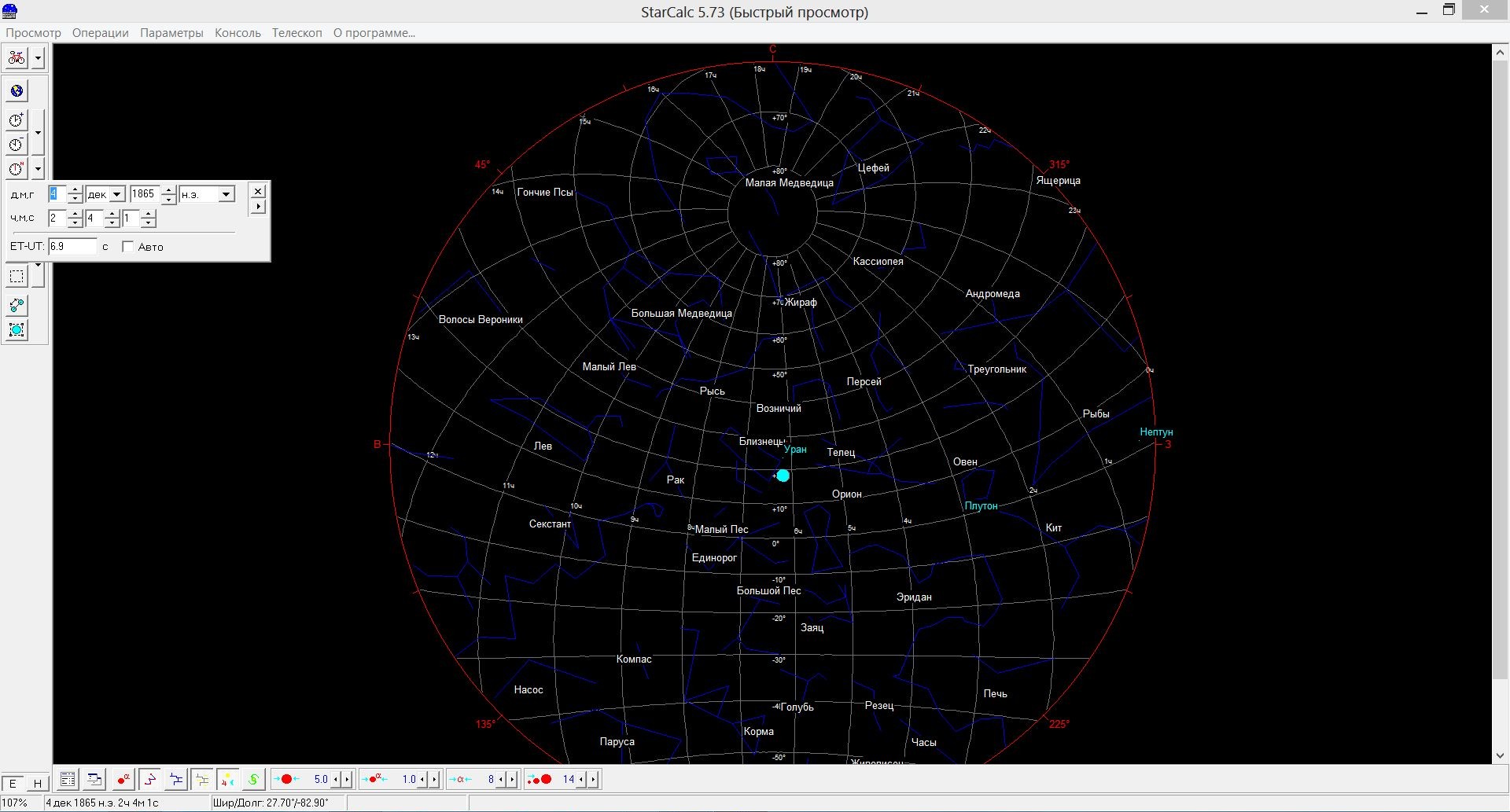Image resolution: width=1510 pixels, height=812 pixels.
Task: Increase the 1.0 label magnitude value
Action: [433, 780]
